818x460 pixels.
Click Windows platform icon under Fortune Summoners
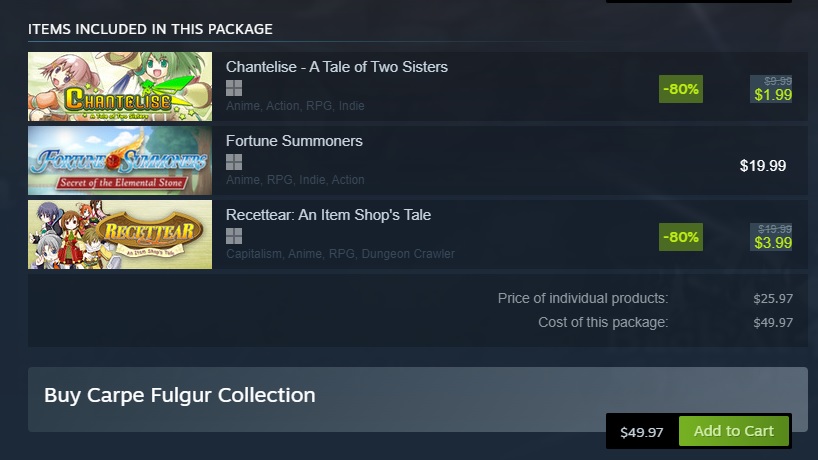pyautogui.click(x=234, y=162)
